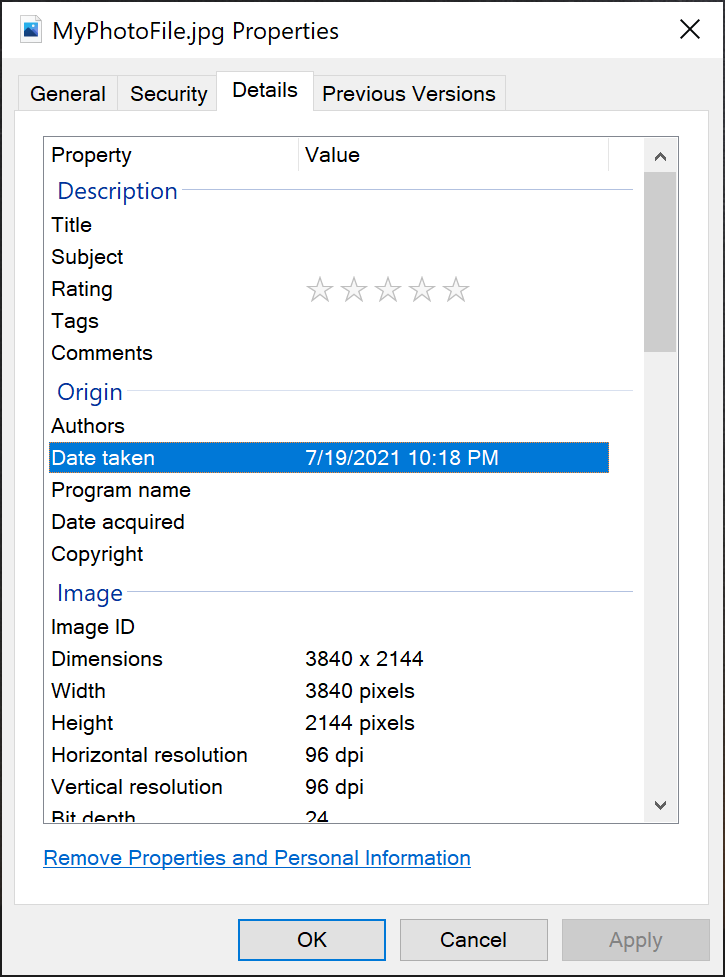725x977 pixels.
Task: Set rating to four stars
Action: pos(422,290)
